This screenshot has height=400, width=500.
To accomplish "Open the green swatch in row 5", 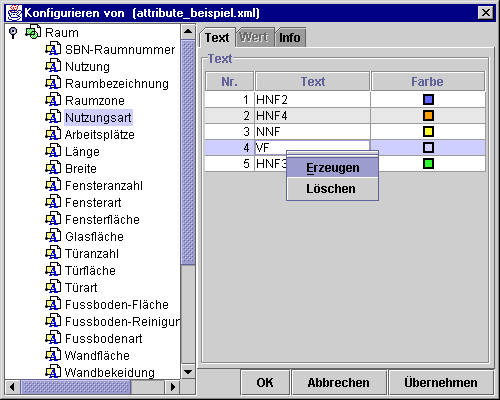I will pyautogui.click(x=428, y=163).
